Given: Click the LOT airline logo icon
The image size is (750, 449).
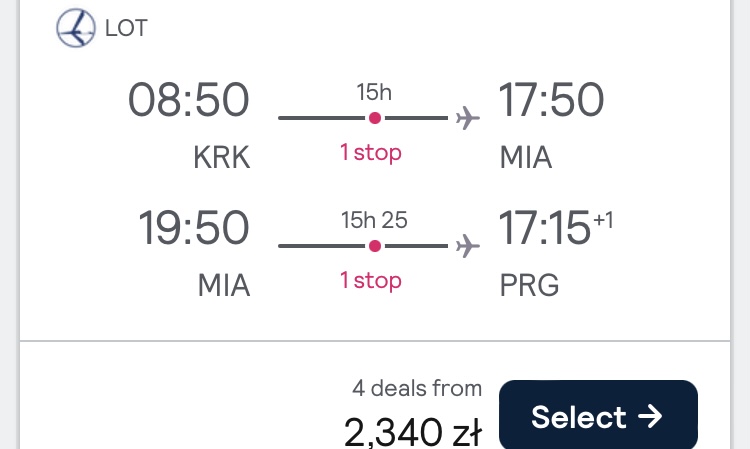Looking at the screenshot, I should (76, 28).
